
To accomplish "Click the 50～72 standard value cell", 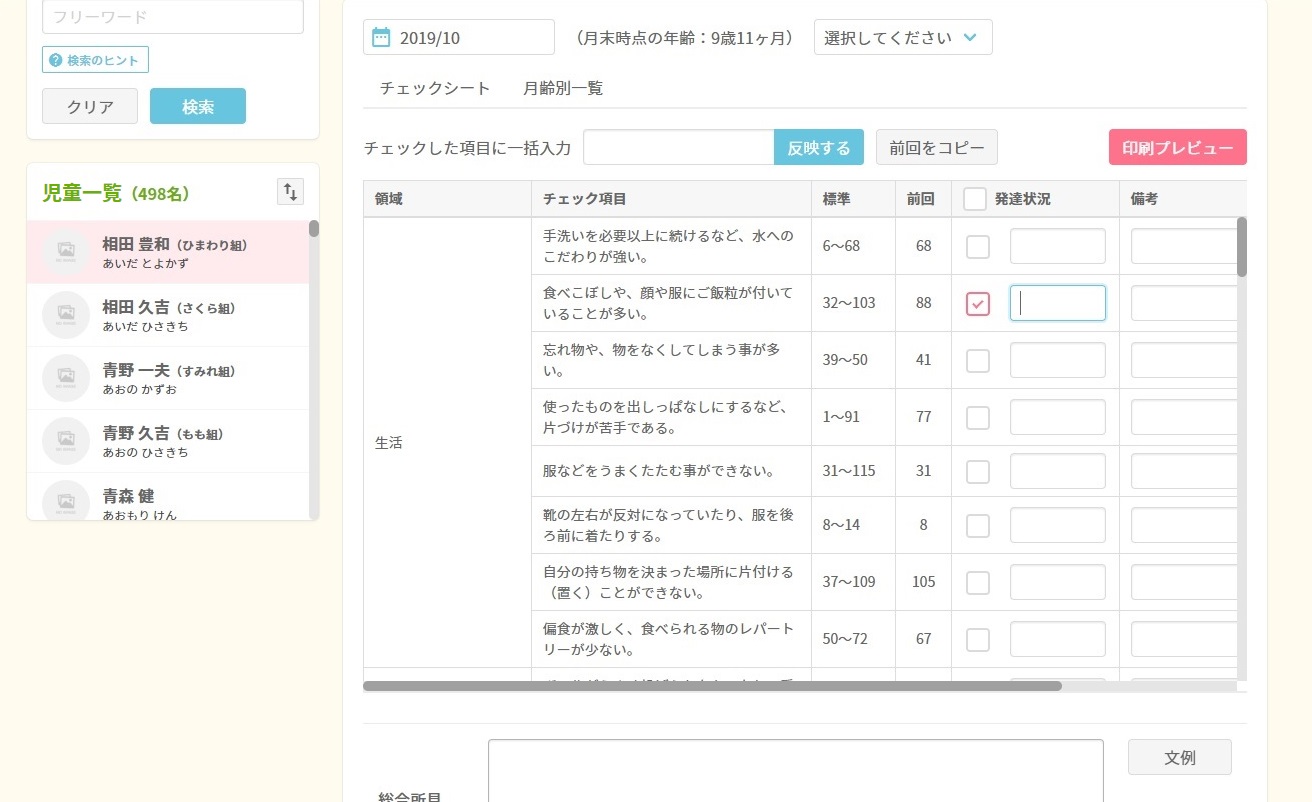I will [853, 639].
